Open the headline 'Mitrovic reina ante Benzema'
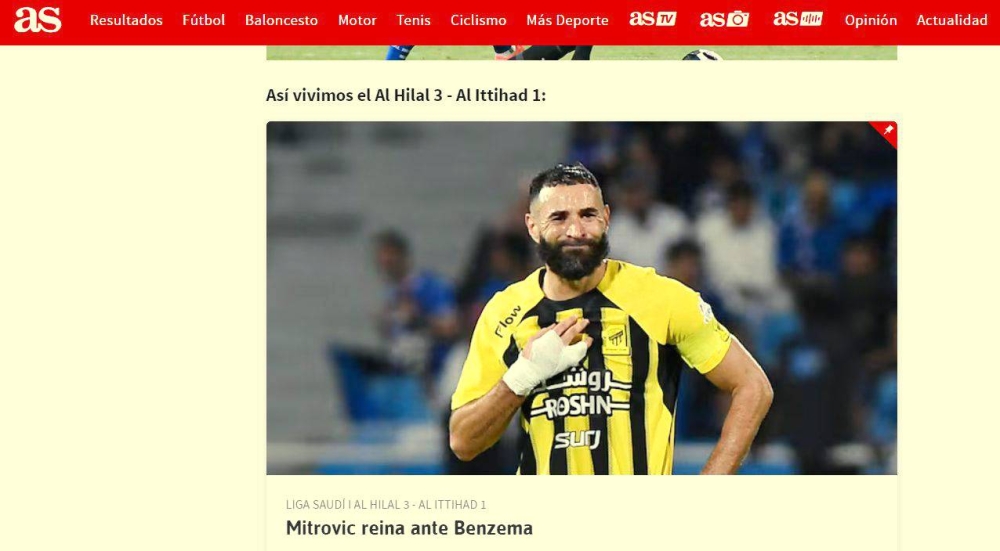The image size is (1000, 551). 409,528
